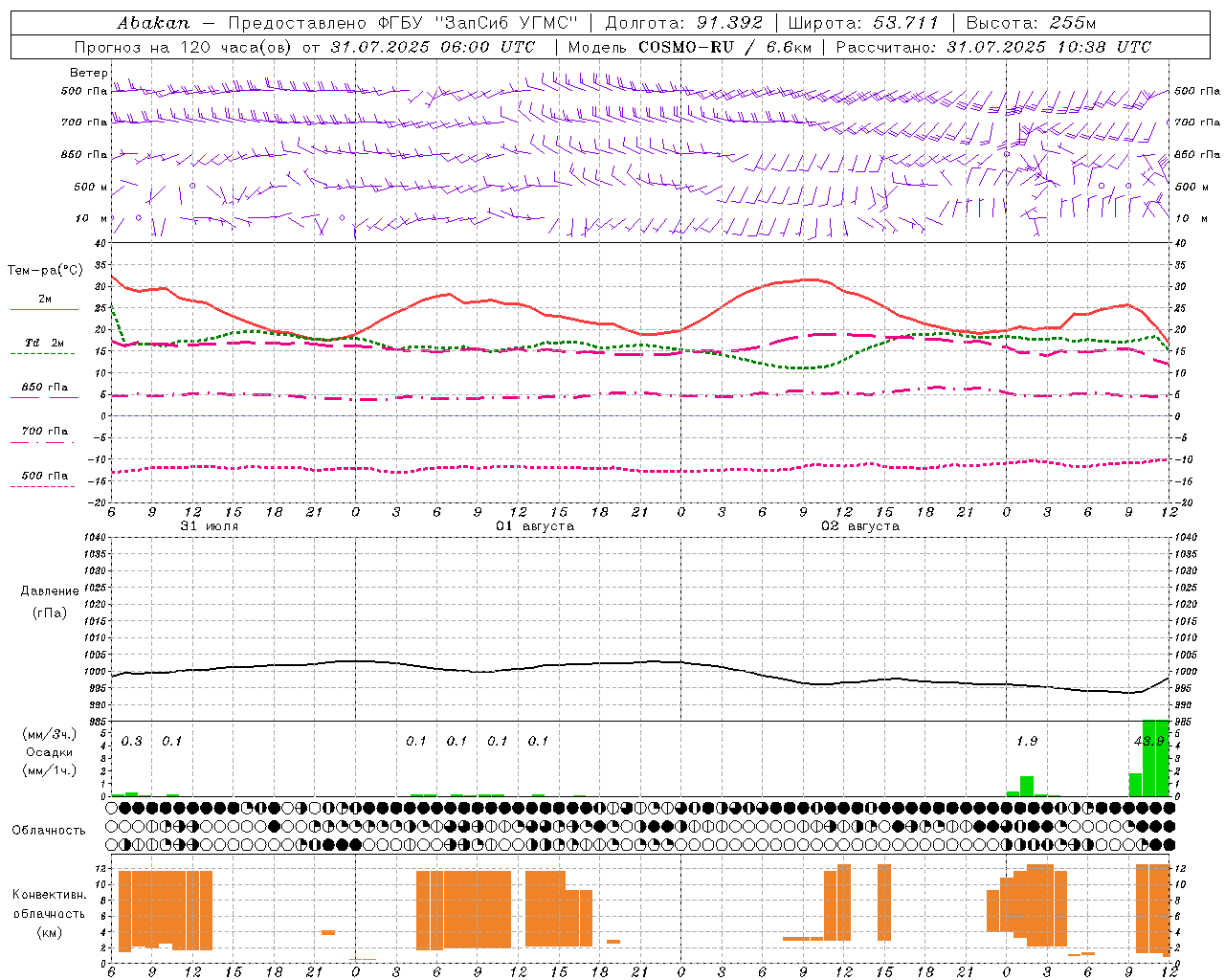Click the (мм/1ч.) precipitation unit label

tap(50, 770)
